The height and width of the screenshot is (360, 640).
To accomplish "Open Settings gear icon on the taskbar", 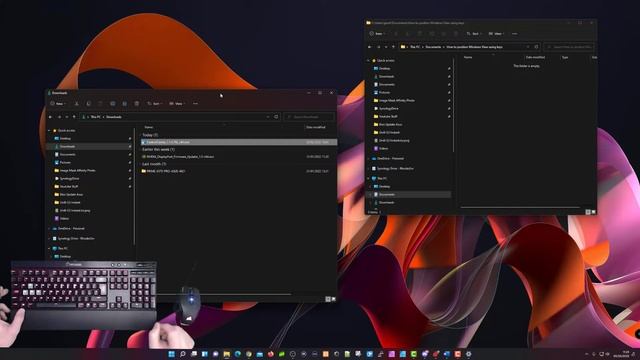I will point(469,354).
